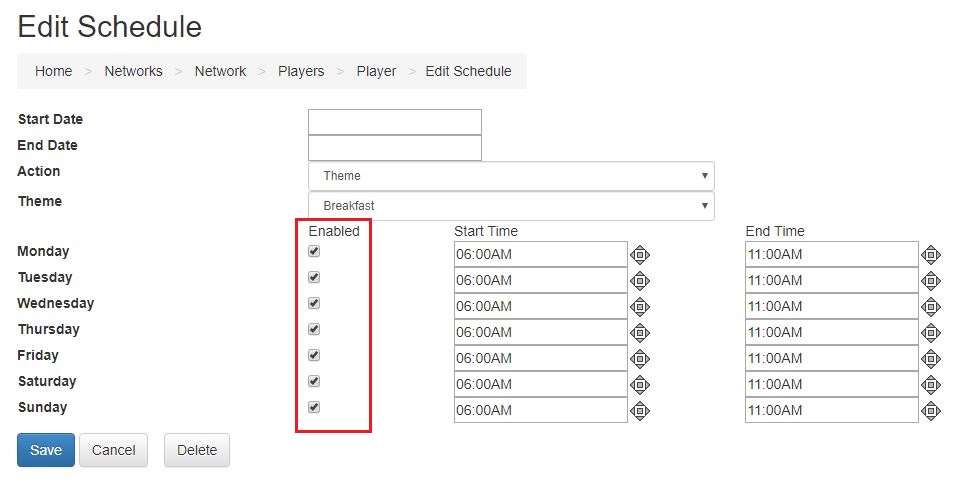Disable the Saturday schedule checkbox
Image resolution: width=960 pixels, height=483 pixels.
click(314, 381)
